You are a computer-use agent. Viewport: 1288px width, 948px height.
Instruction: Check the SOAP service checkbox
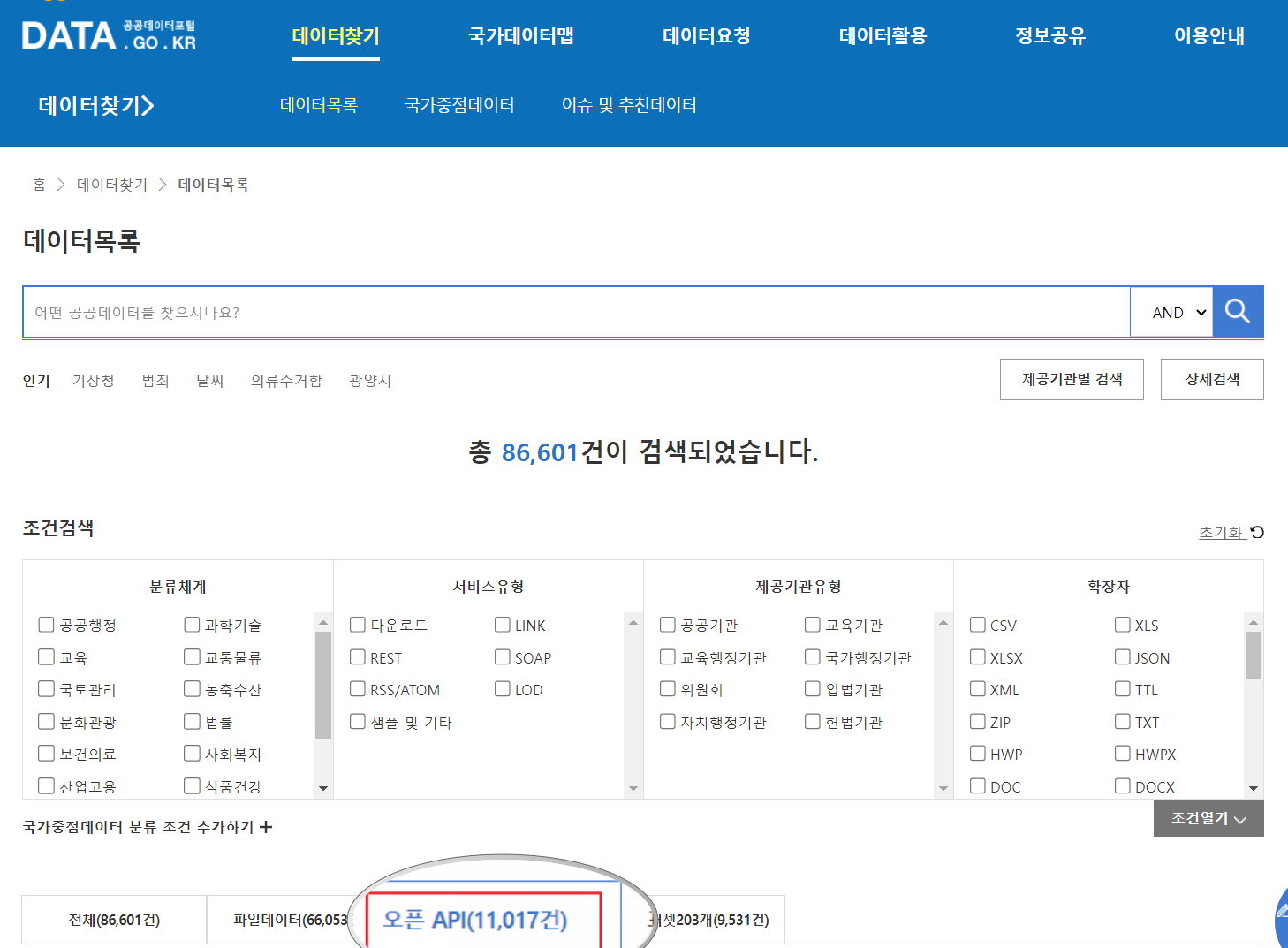point(503,656)
